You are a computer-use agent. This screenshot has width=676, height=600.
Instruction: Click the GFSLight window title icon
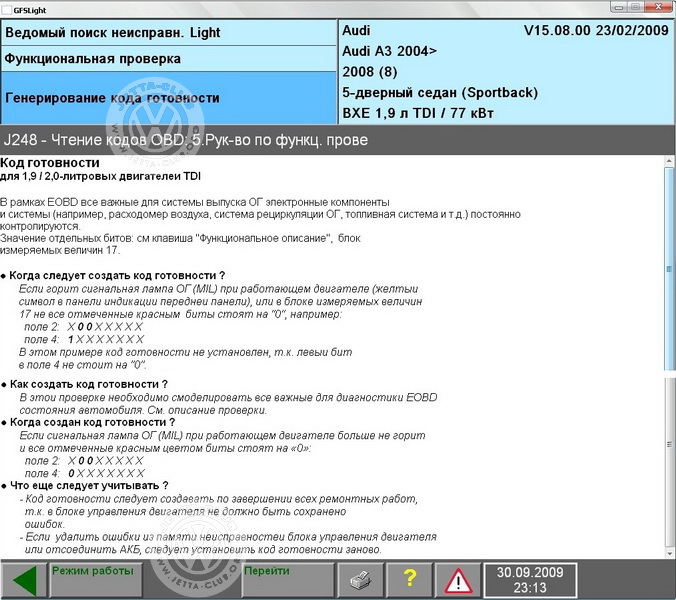7,9
